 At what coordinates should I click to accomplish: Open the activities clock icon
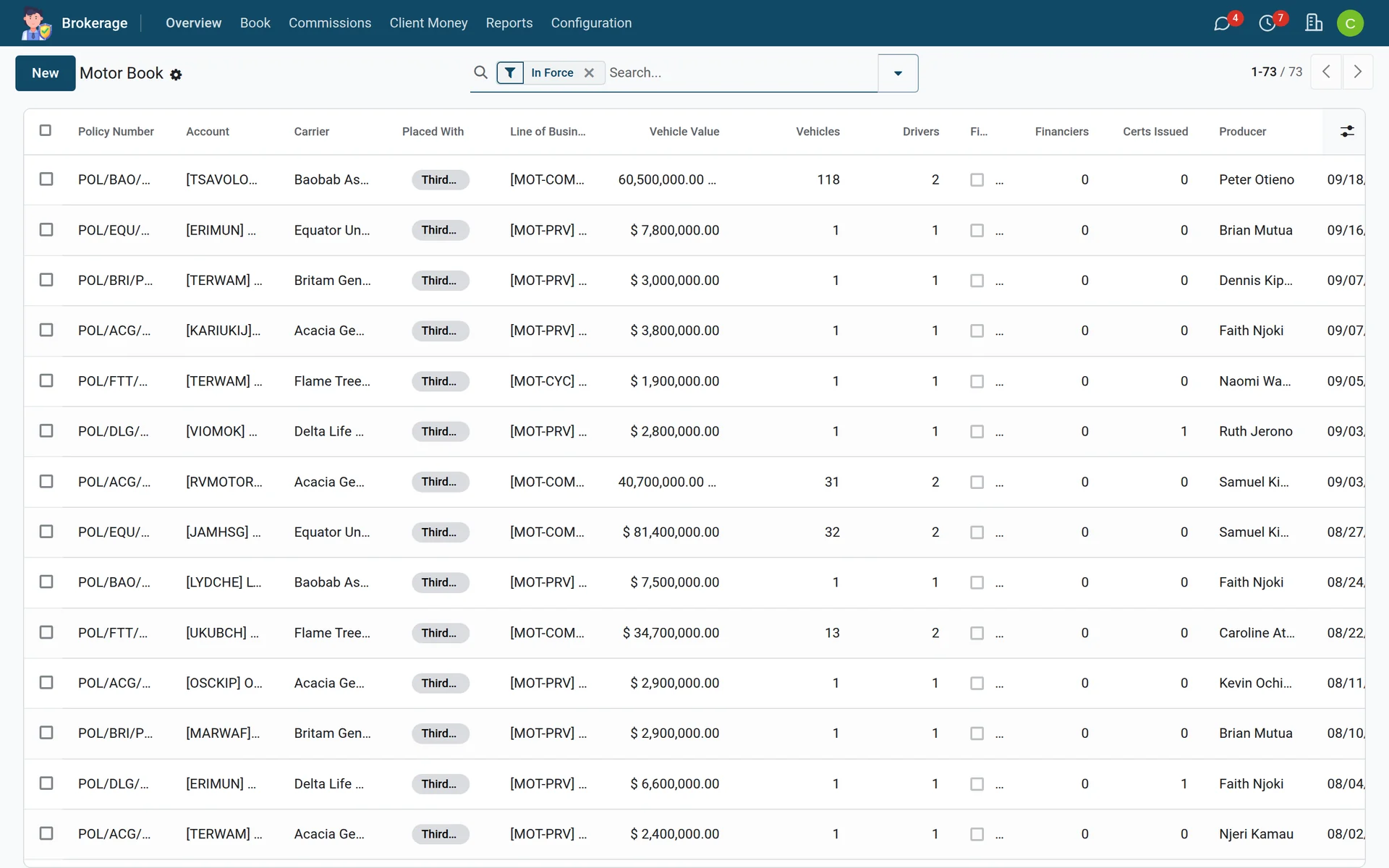pos(1267,23)
